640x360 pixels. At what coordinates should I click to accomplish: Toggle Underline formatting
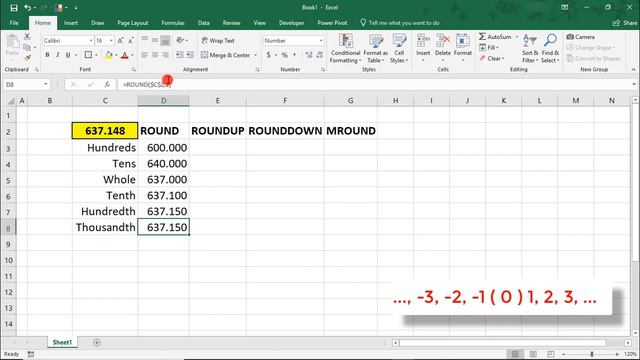coord(68,55)
